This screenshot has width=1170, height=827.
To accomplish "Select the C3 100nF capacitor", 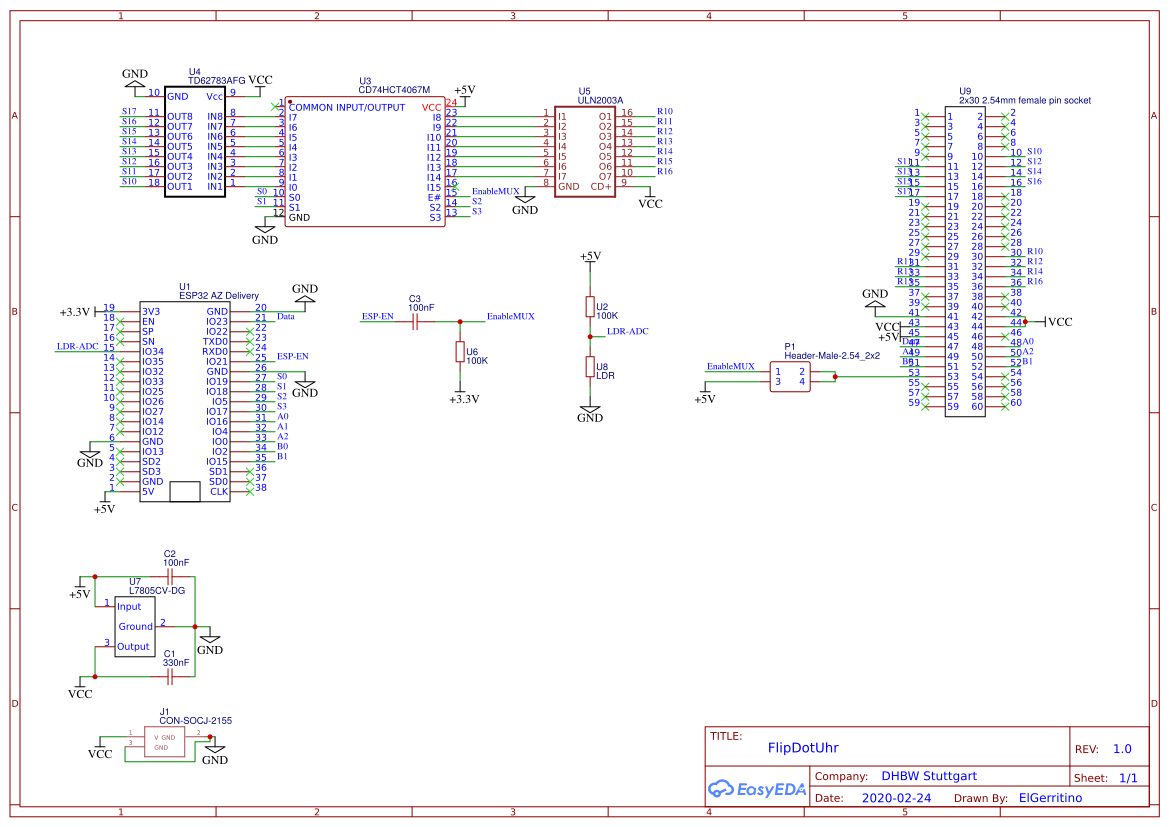I will point(416,322).
